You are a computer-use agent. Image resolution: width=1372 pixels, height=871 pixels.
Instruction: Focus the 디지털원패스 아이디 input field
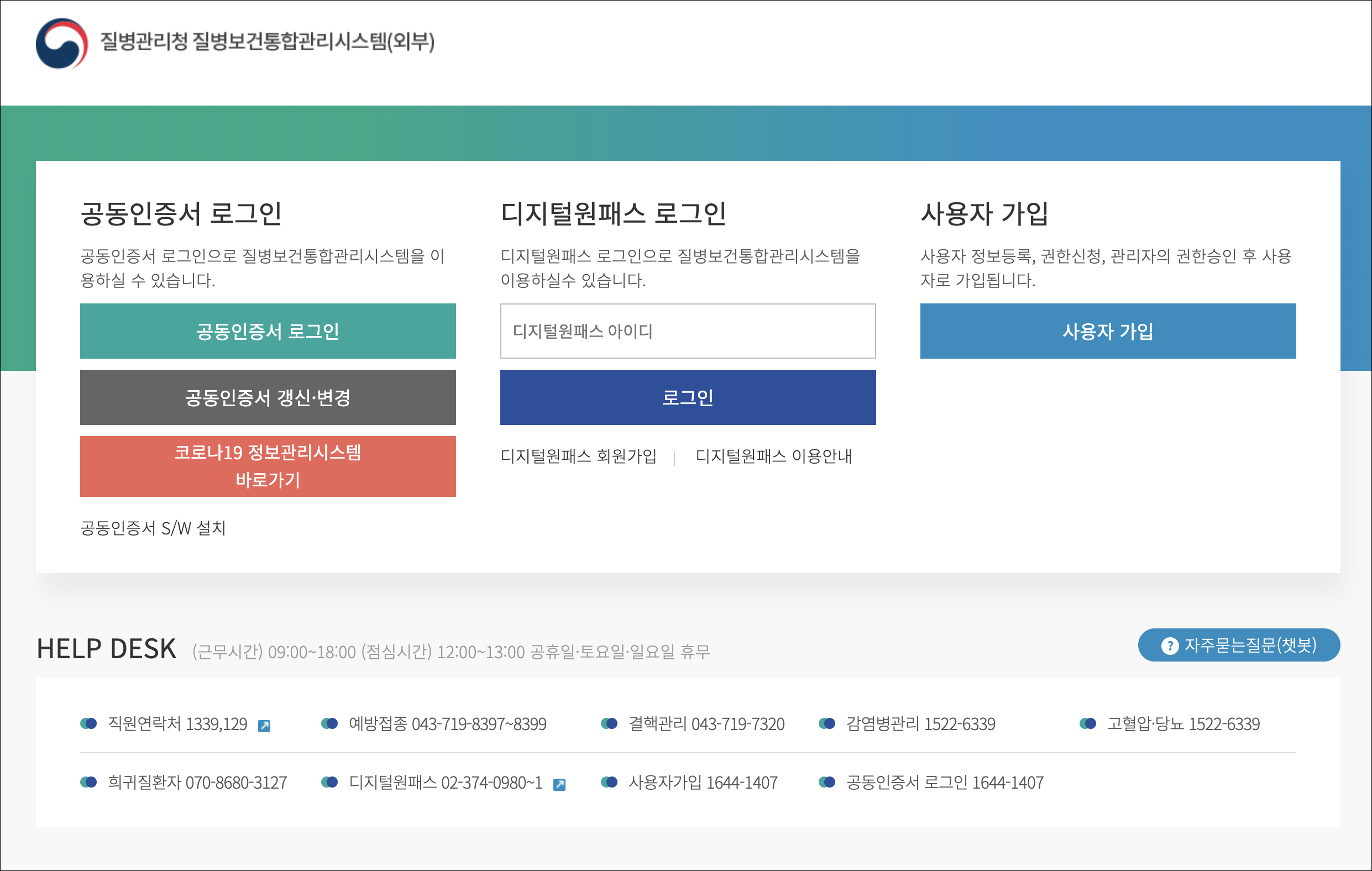coord(688,331)
